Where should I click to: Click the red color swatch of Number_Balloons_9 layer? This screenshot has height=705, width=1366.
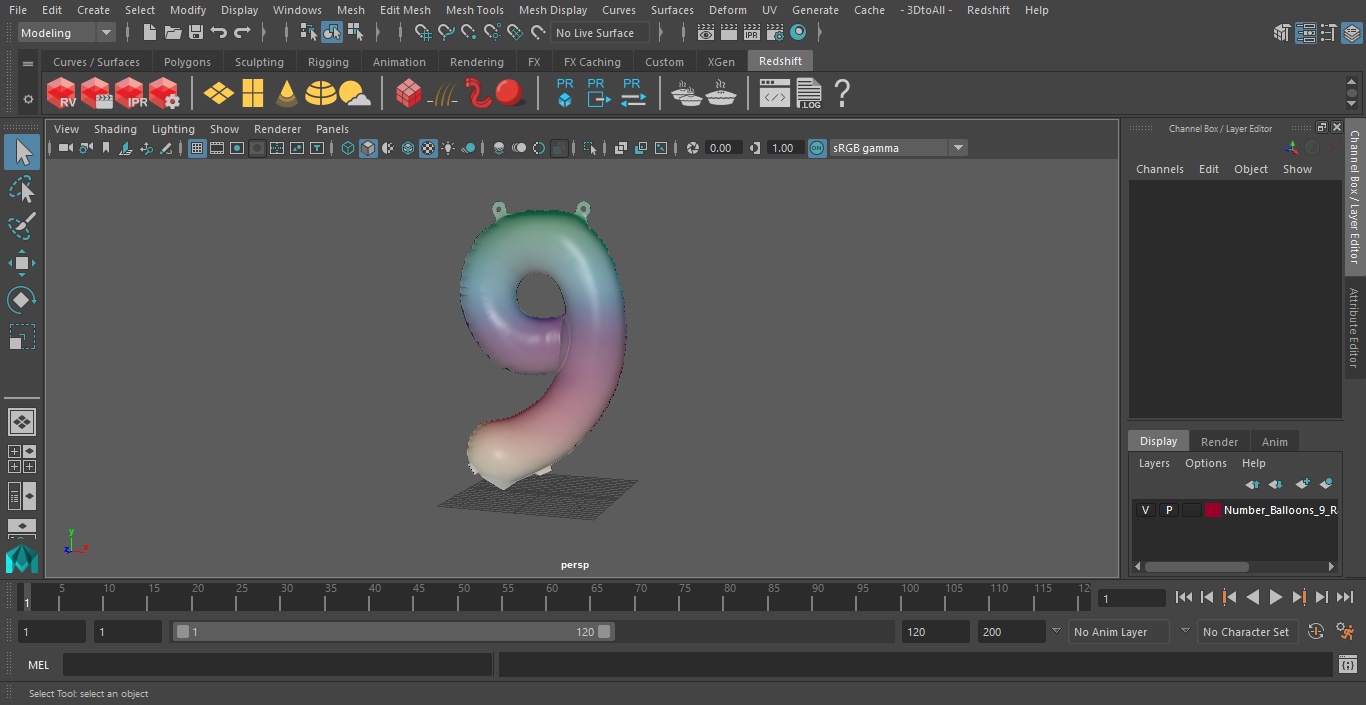(x=1213, y=510)
